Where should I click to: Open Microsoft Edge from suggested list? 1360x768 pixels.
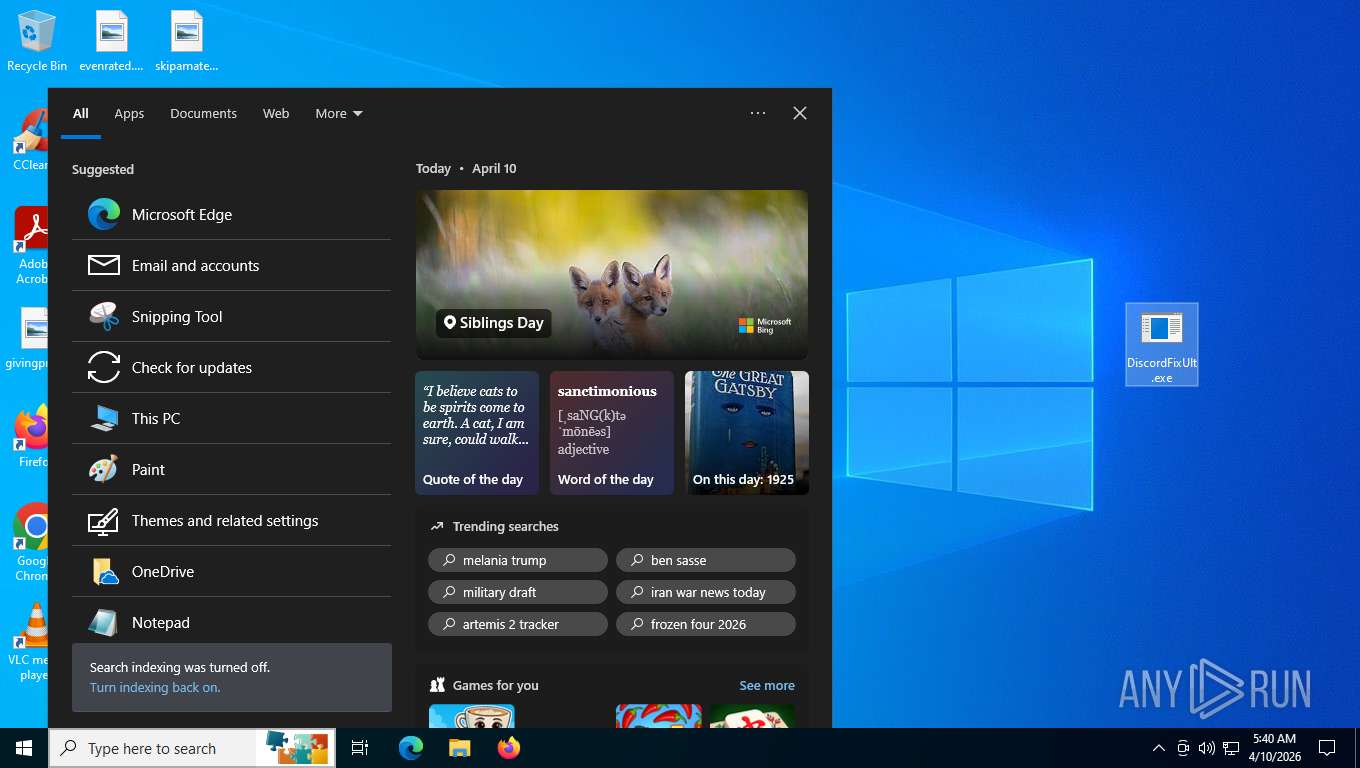click(x=231, y=214)
